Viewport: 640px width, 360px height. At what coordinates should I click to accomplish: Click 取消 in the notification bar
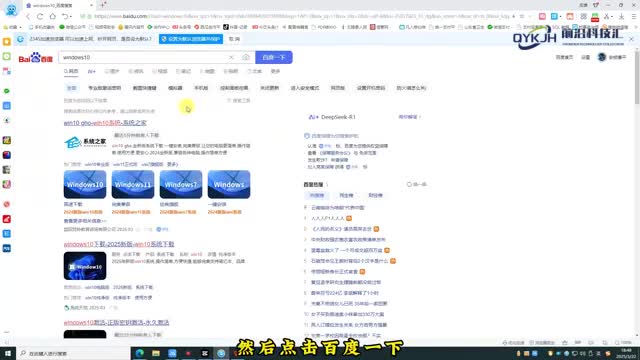pyautogui.click(x=234, y=39)
